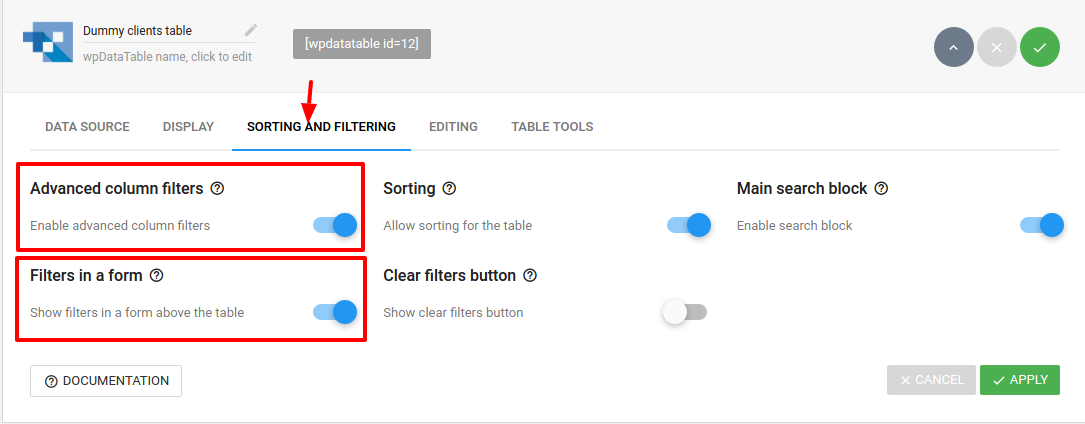Open help icon next to Filters in a form
The image size is (1085, 424).
[x=156, y=275]
